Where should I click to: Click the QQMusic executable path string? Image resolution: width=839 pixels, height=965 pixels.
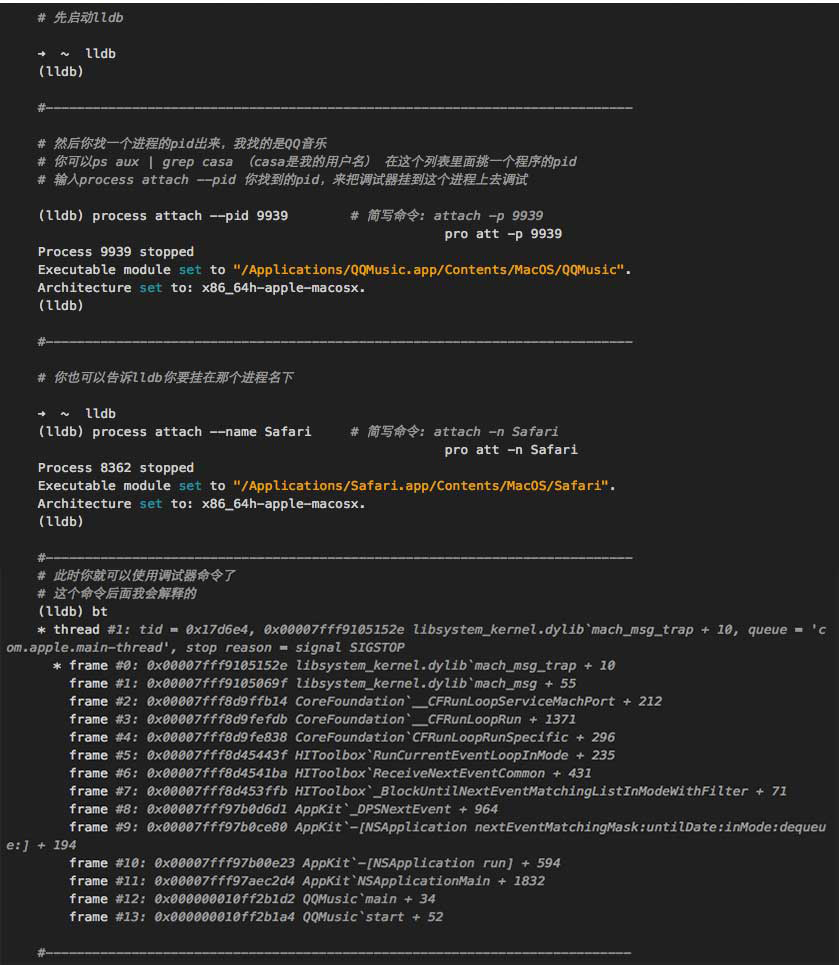click(x=430, y=270)
